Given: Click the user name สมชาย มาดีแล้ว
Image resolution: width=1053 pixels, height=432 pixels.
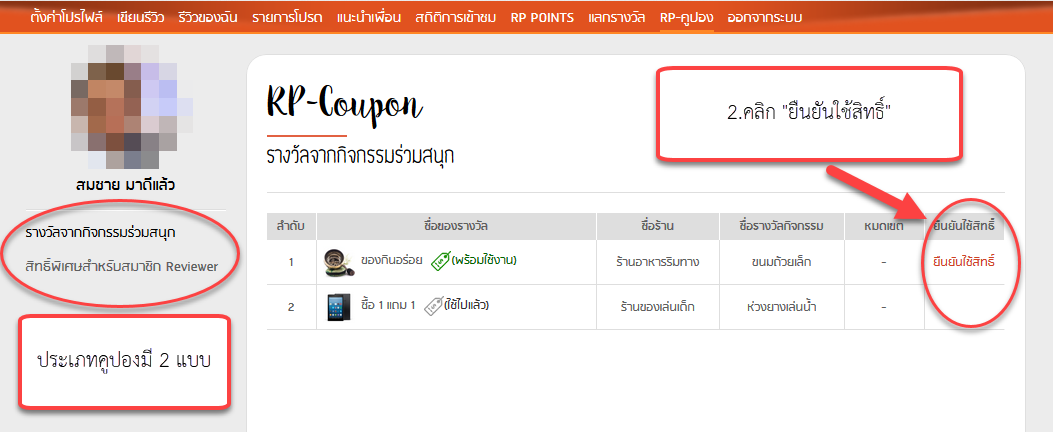Looking at the screenshot, I should 126,185.
